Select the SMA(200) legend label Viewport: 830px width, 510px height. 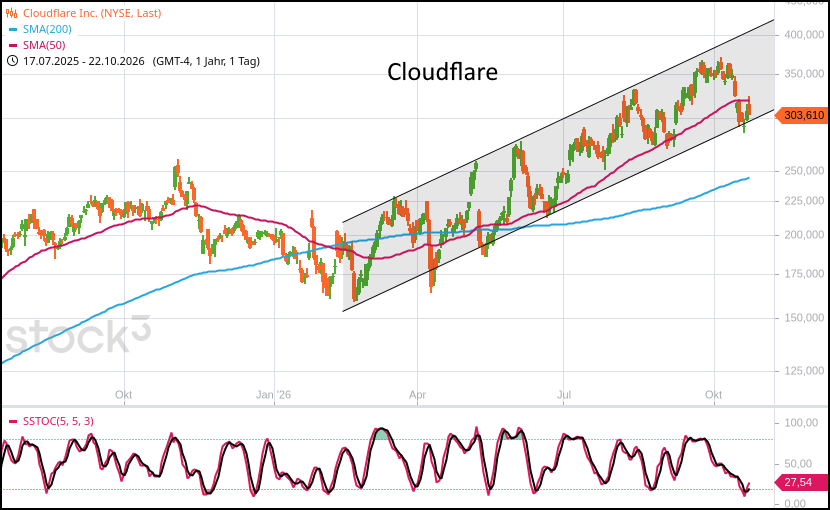(47, 29)
